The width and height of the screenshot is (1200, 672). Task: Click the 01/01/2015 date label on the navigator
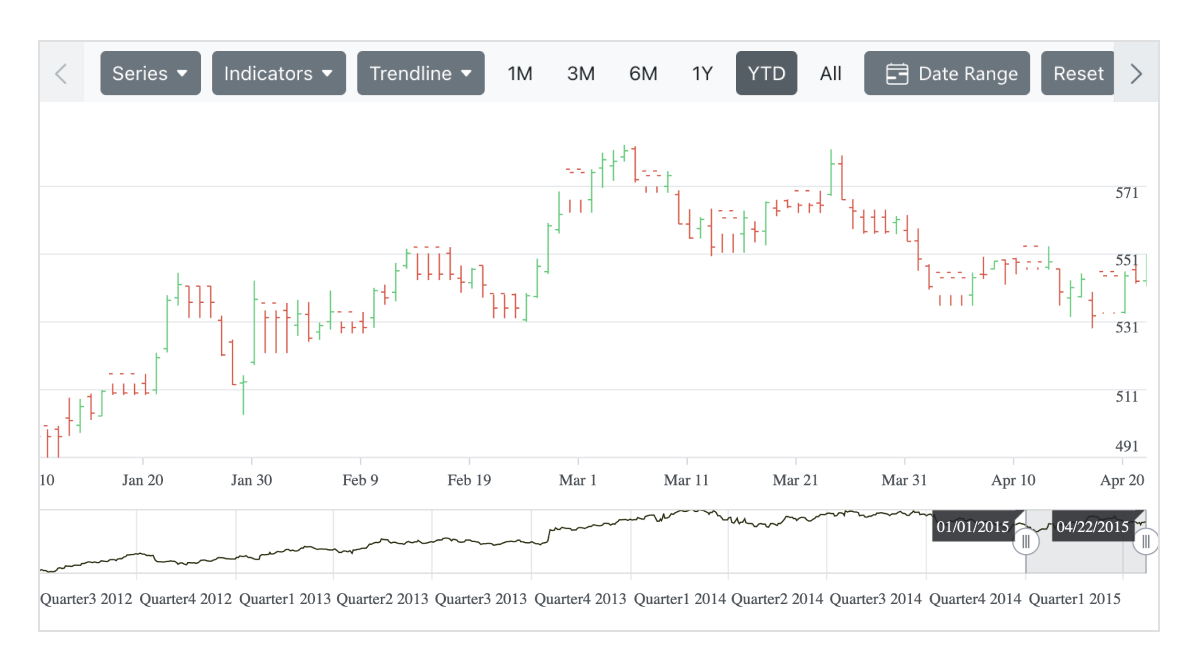tap(974, 526)
